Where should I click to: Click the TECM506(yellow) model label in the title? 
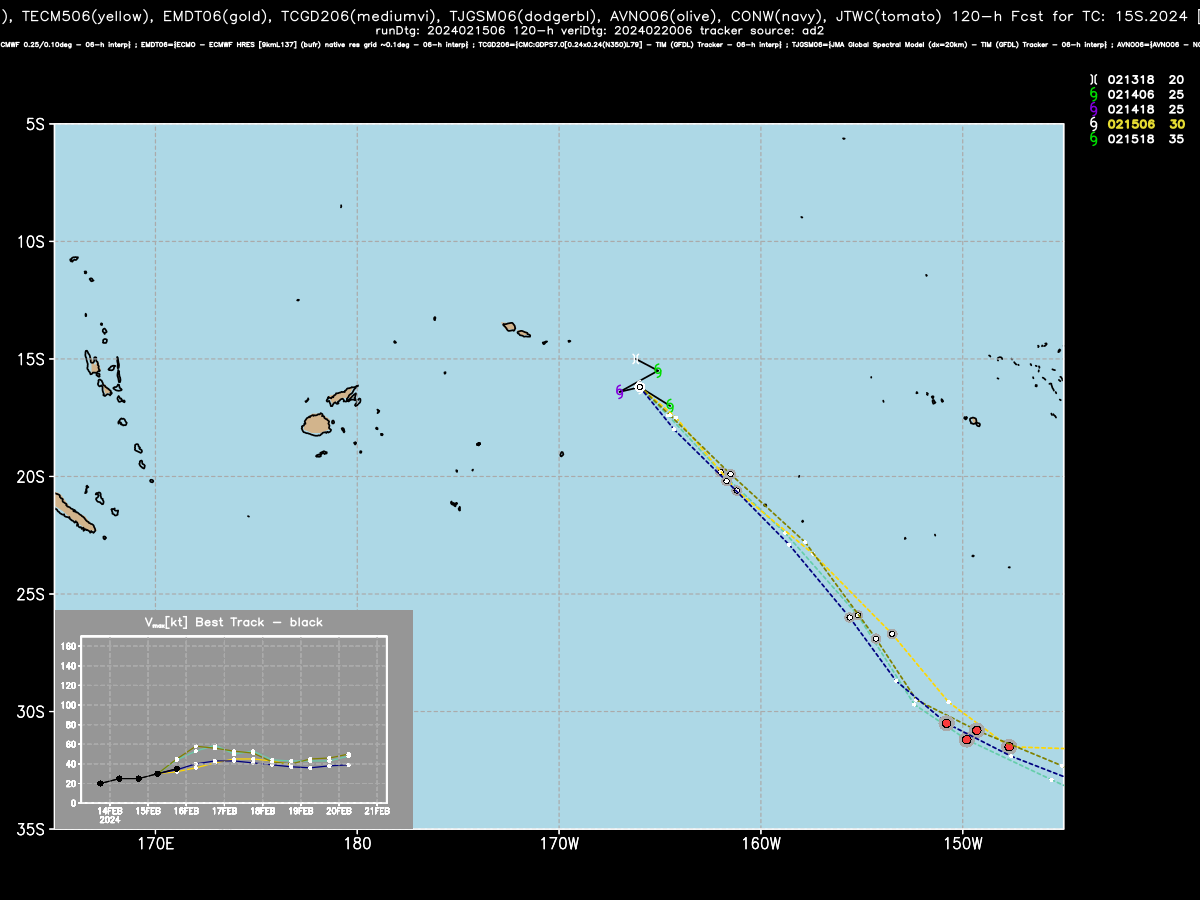click(78, 14)
